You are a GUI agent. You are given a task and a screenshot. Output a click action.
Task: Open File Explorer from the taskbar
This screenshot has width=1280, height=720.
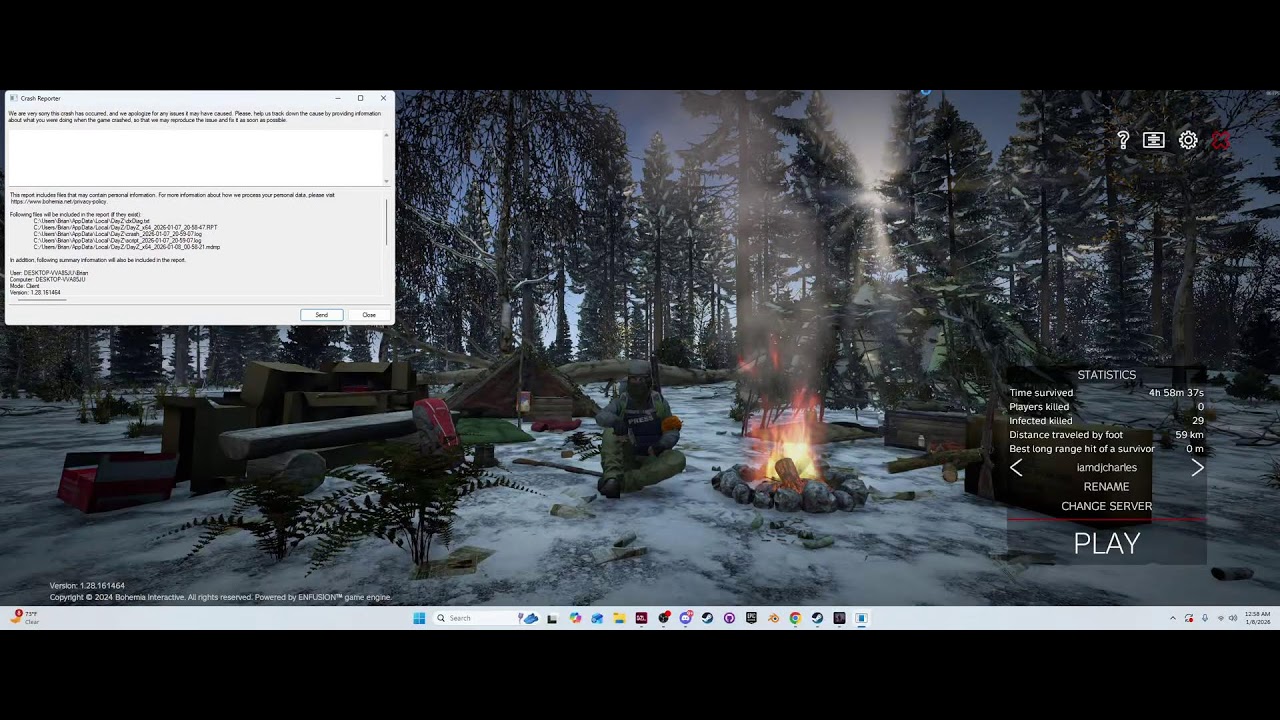(619, 618)
